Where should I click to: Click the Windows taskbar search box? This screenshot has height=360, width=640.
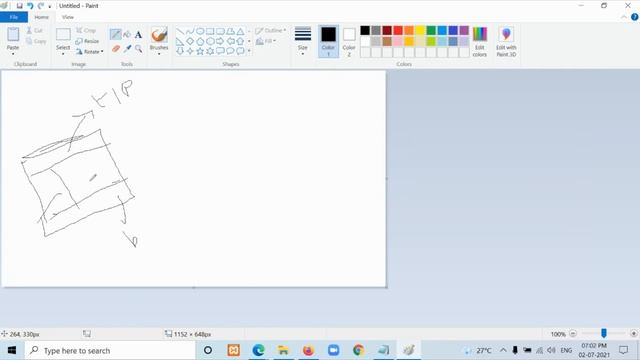[x=110, y=350]
